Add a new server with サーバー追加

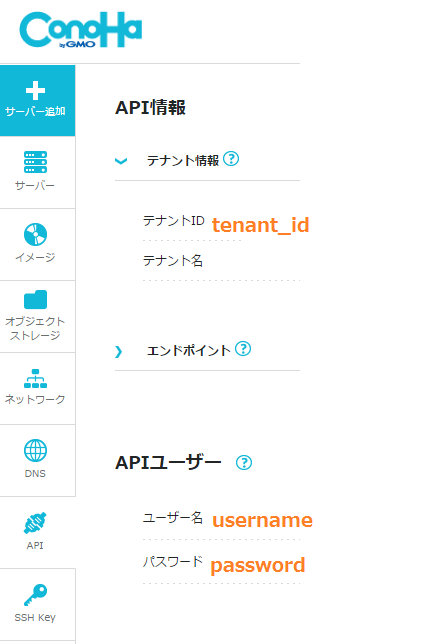coord(37,100)
